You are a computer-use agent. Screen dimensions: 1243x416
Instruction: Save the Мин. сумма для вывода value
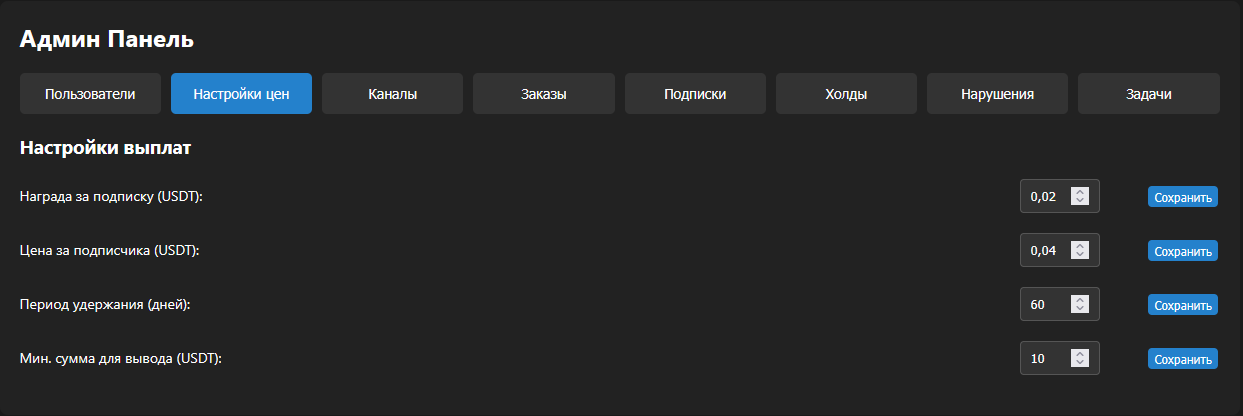point(1183,359)
